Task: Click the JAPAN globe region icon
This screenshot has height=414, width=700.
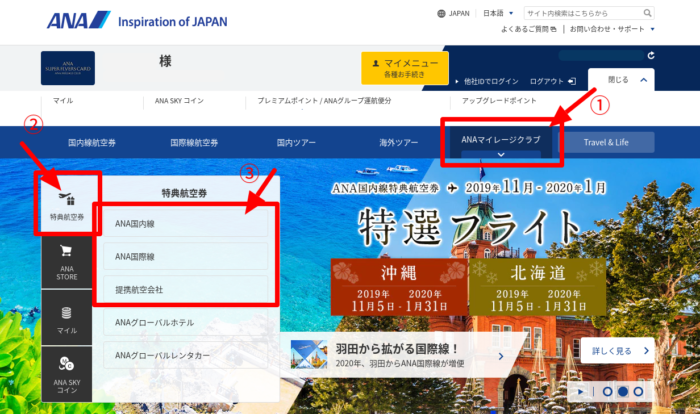Action: point(441,13)
